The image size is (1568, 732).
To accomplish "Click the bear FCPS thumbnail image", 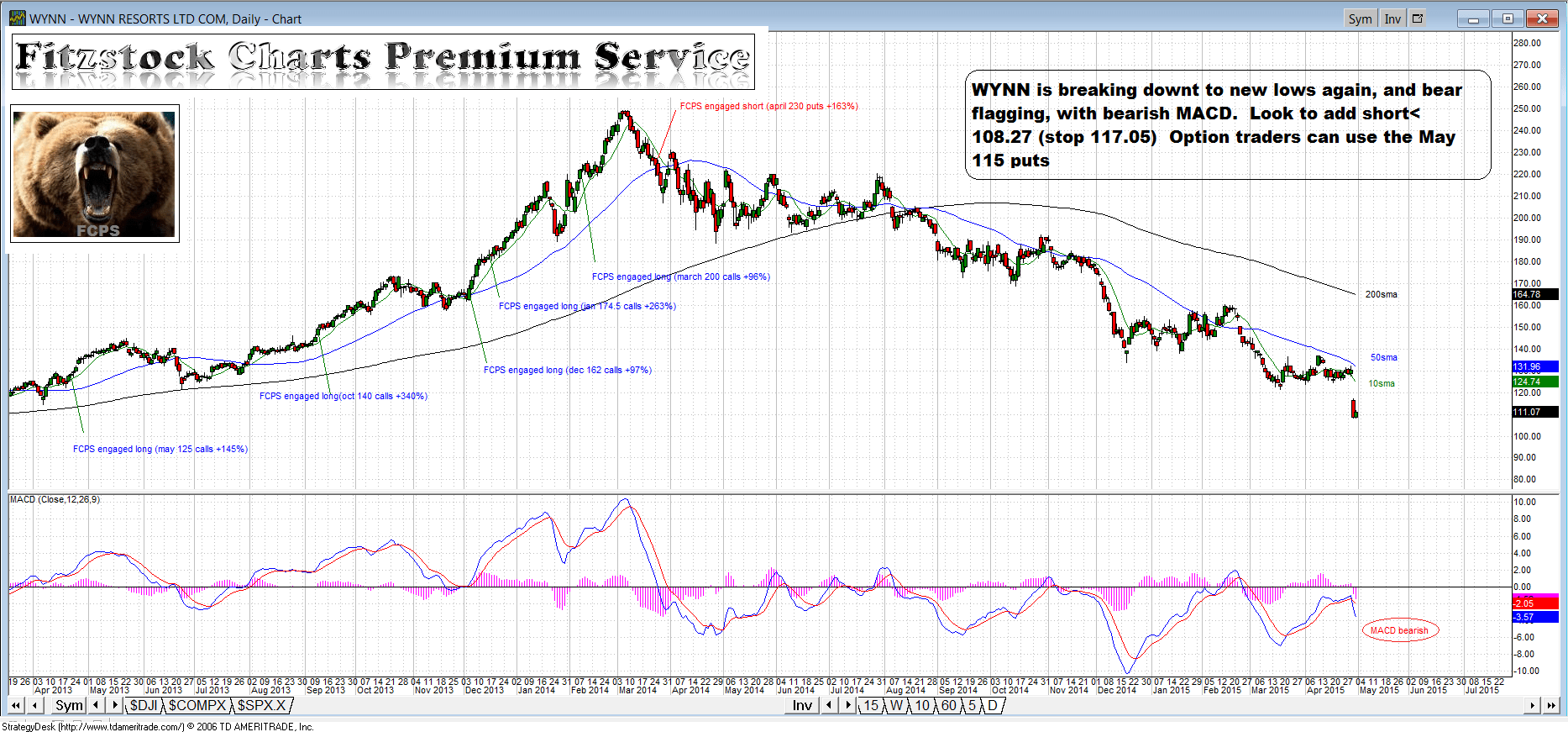I will [94, 174].
